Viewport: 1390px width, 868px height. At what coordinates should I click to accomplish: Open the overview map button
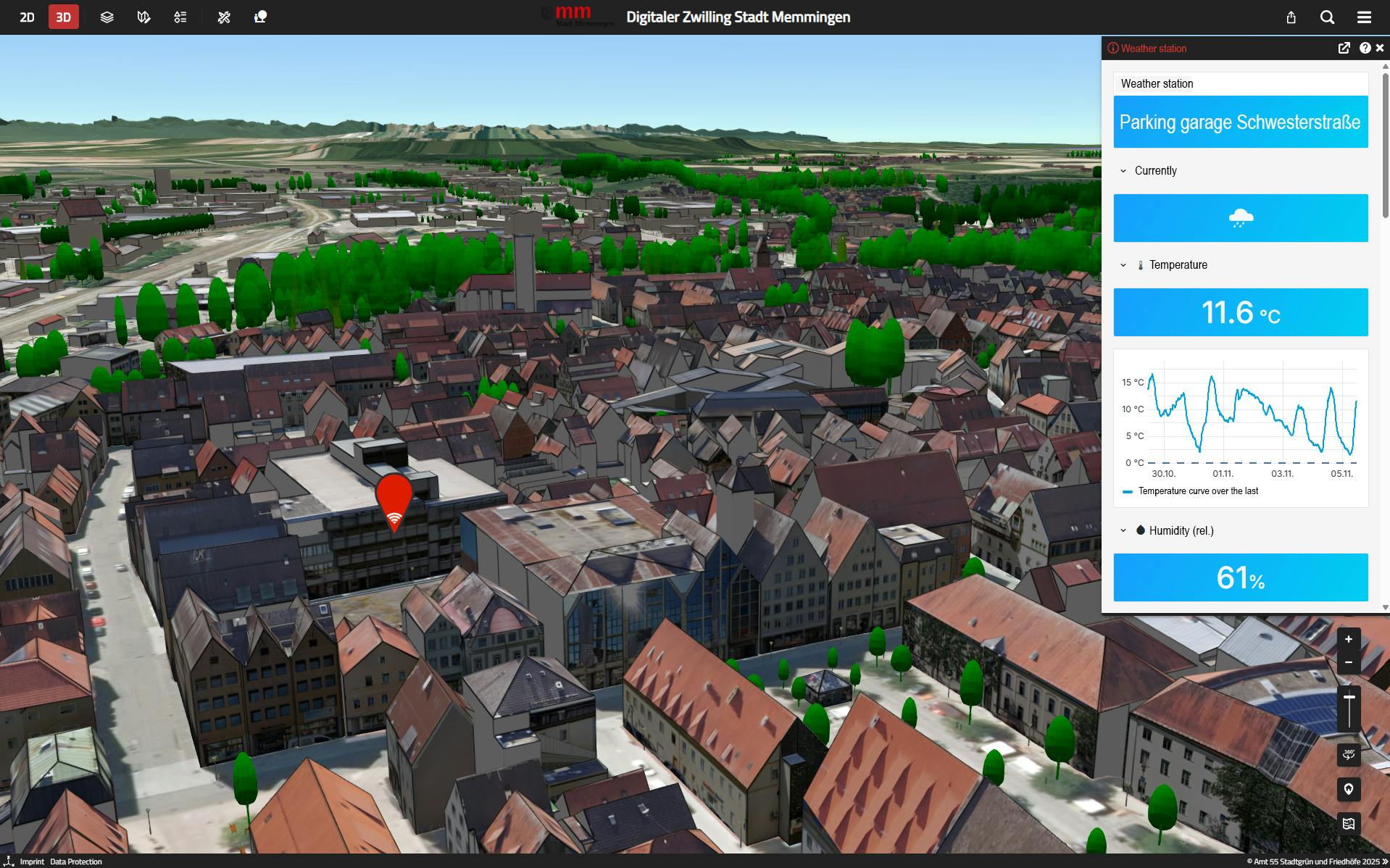1348,823
